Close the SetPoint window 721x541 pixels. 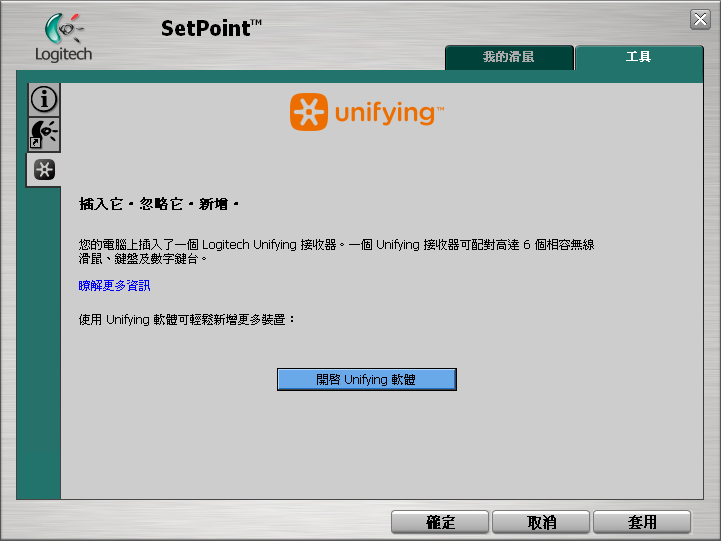[700, 19]
